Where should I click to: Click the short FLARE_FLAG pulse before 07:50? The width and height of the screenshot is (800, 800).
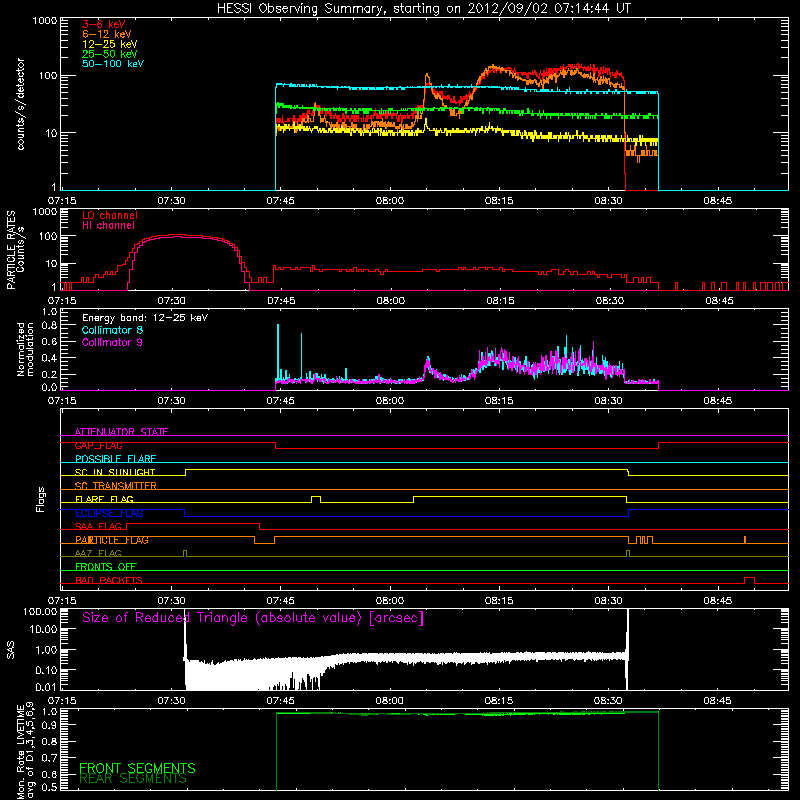(316, 499)
